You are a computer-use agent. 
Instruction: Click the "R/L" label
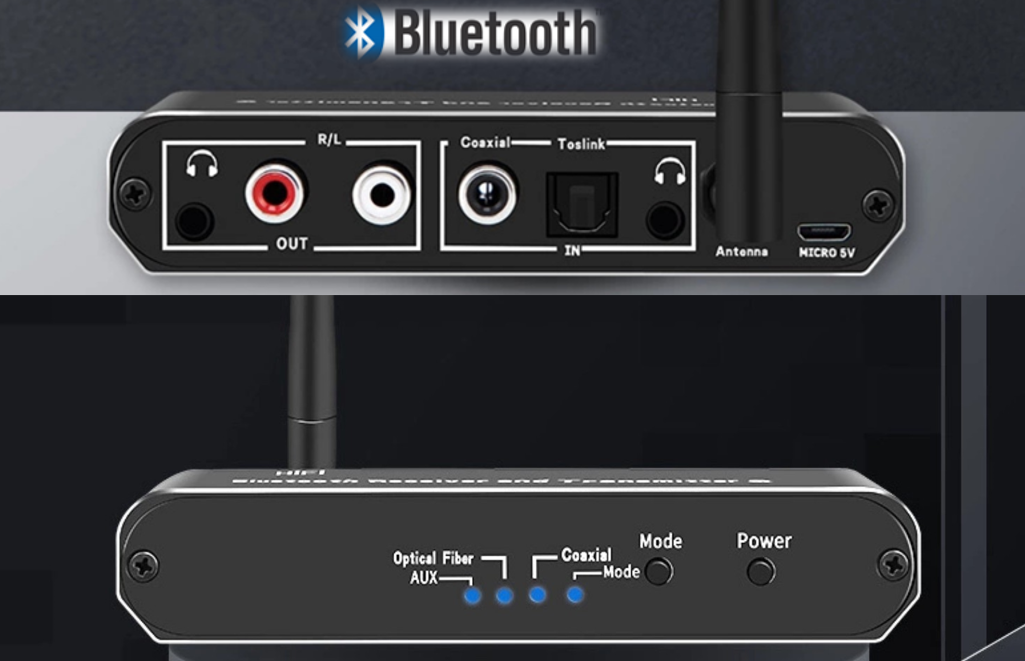[x=329, y=139]
